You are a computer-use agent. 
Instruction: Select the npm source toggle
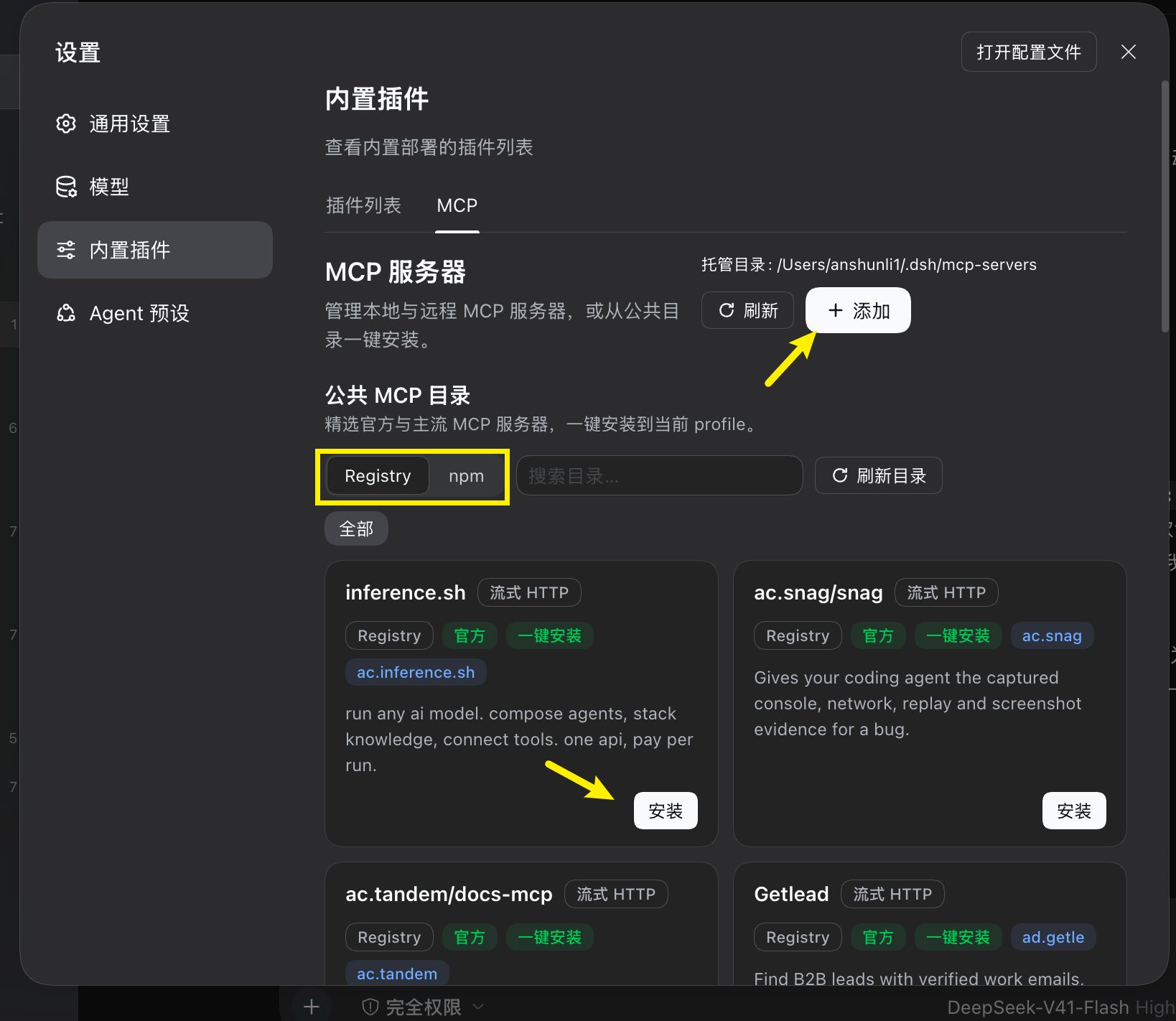point(467,476)
